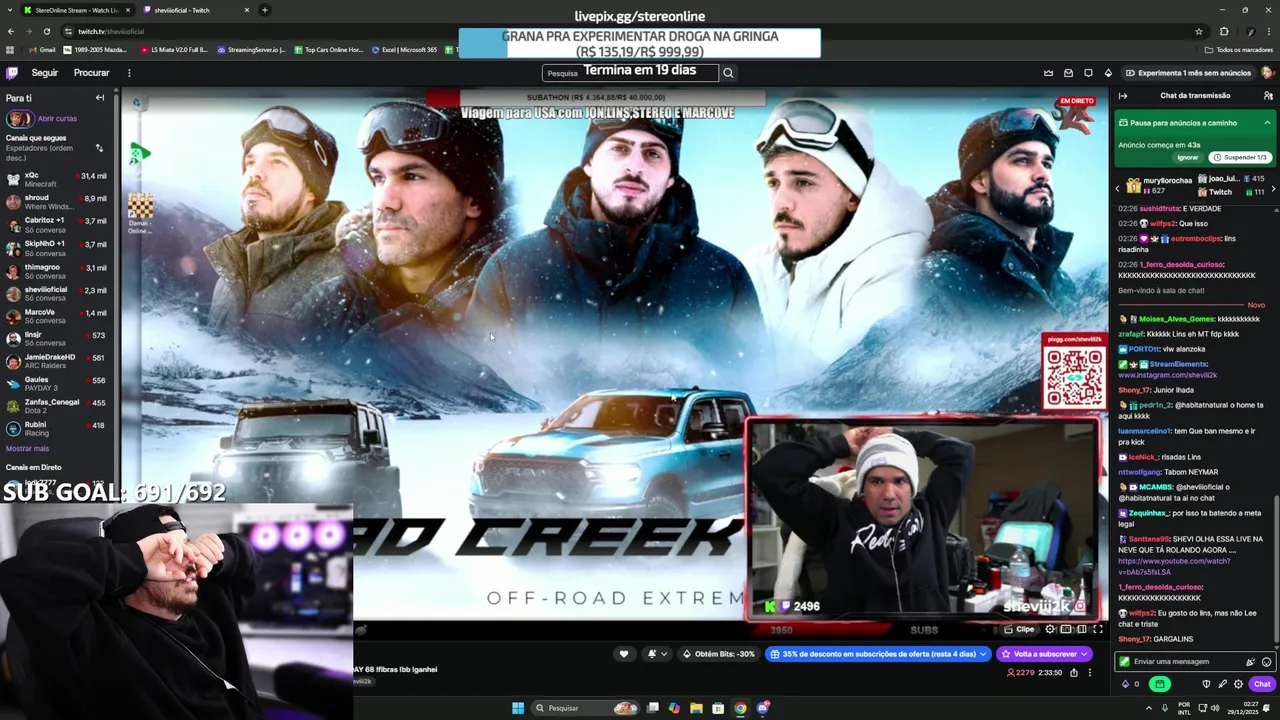The height and width of the screenshot is (720, 1280).
Task: Sort followed channels with arrows icon
Action: (x=99, y=148)
